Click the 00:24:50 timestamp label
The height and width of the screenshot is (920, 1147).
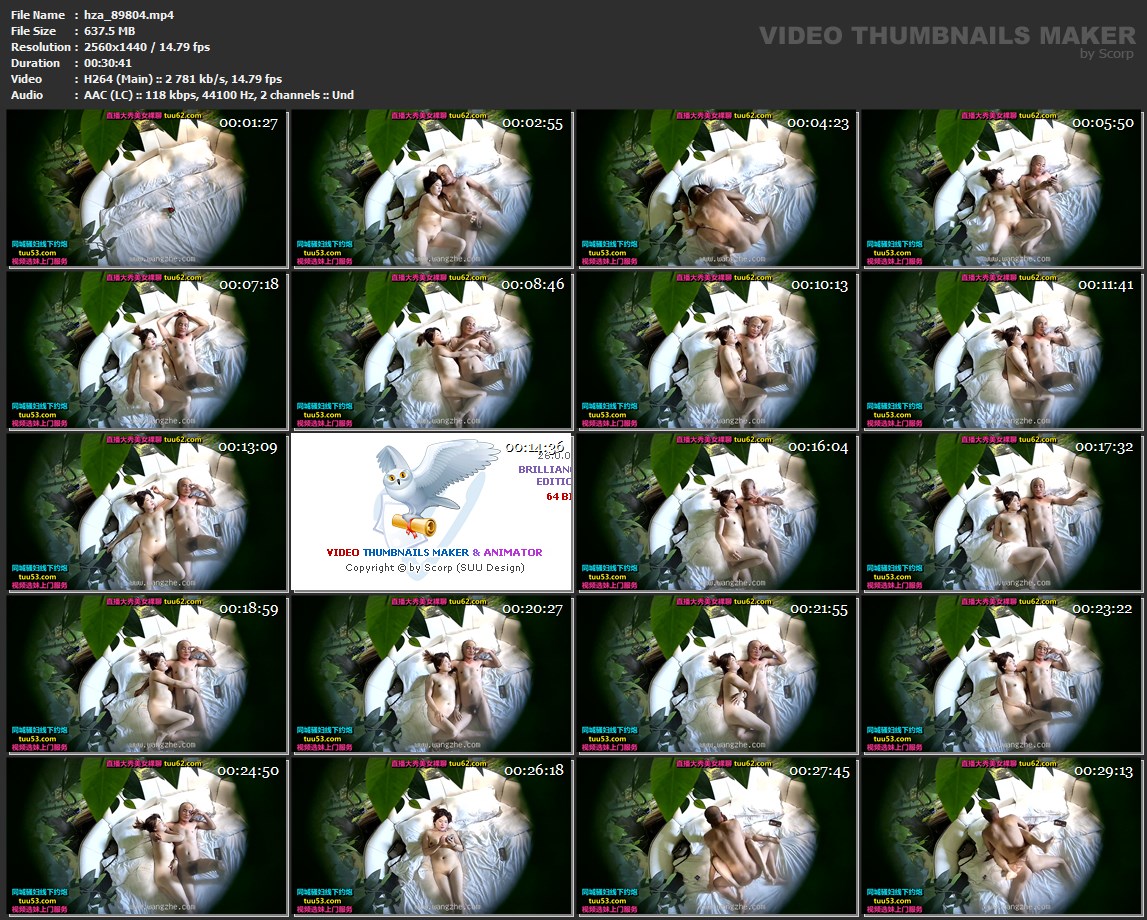pos(249,771)
